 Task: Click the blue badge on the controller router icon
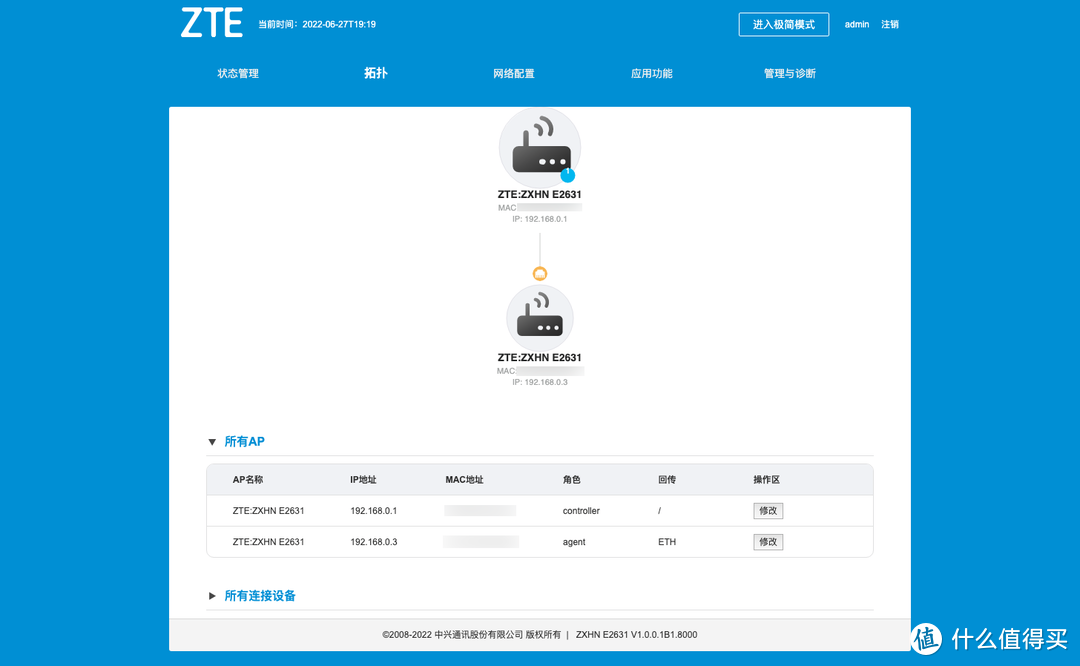pyautogui.click(x=566, y=173)
